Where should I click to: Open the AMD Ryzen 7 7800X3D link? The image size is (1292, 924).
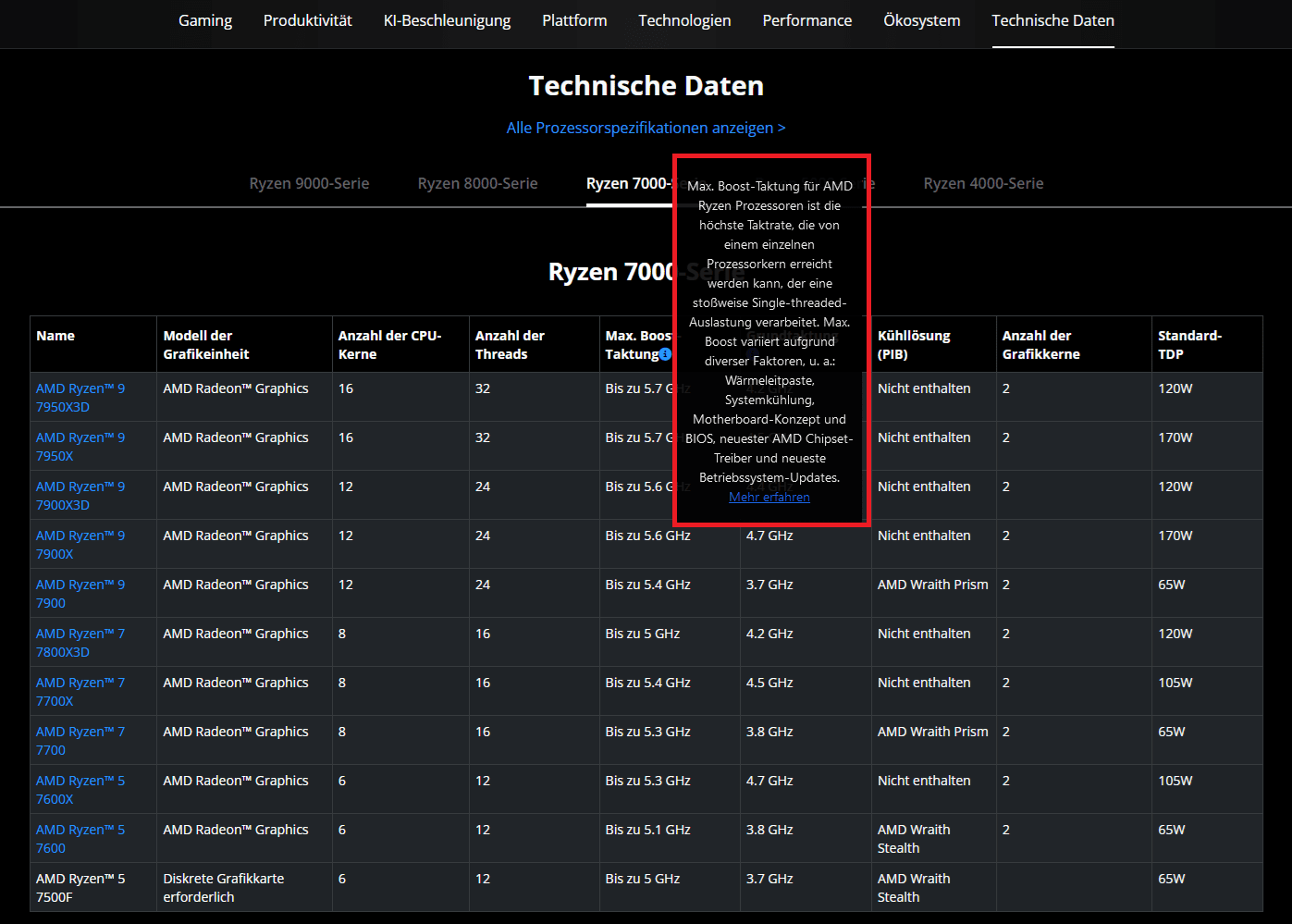[x=80, y=643]
